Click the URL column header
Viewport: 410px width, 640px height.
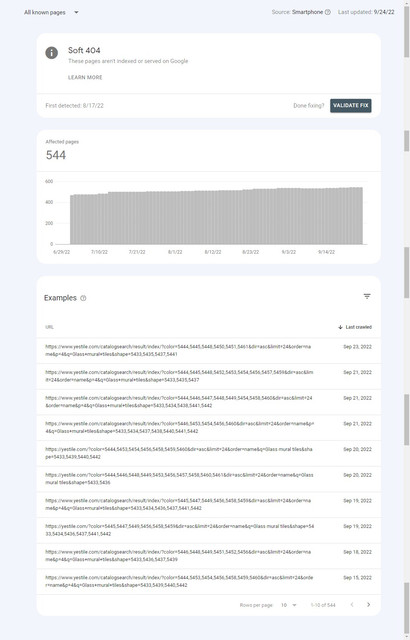click(x=49, y=327)
